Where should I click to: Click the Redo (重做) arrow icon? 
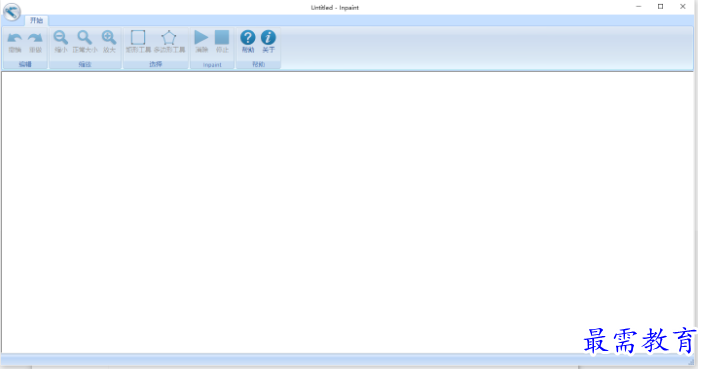pos(35,38)
